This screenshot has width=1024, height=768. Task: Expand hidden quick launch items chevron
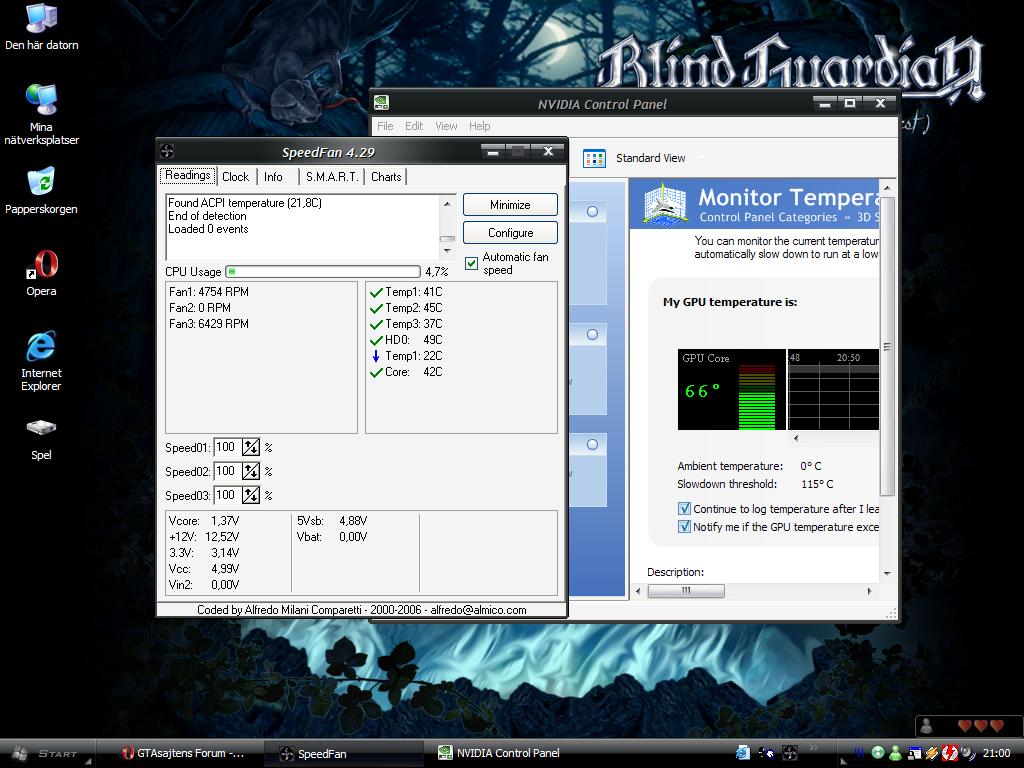point(813,748)
